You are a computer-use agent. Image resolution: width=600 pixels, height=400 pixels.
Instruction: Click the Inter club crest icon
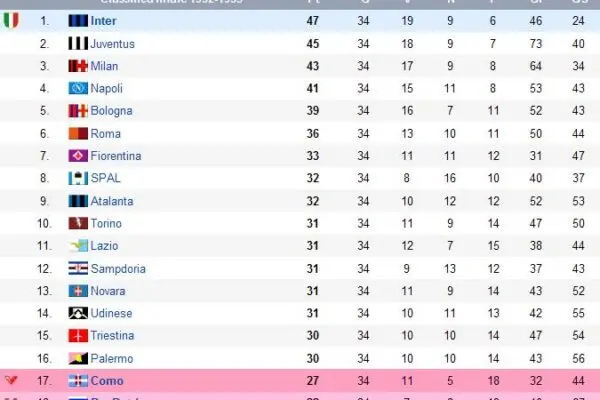(78, 20)
